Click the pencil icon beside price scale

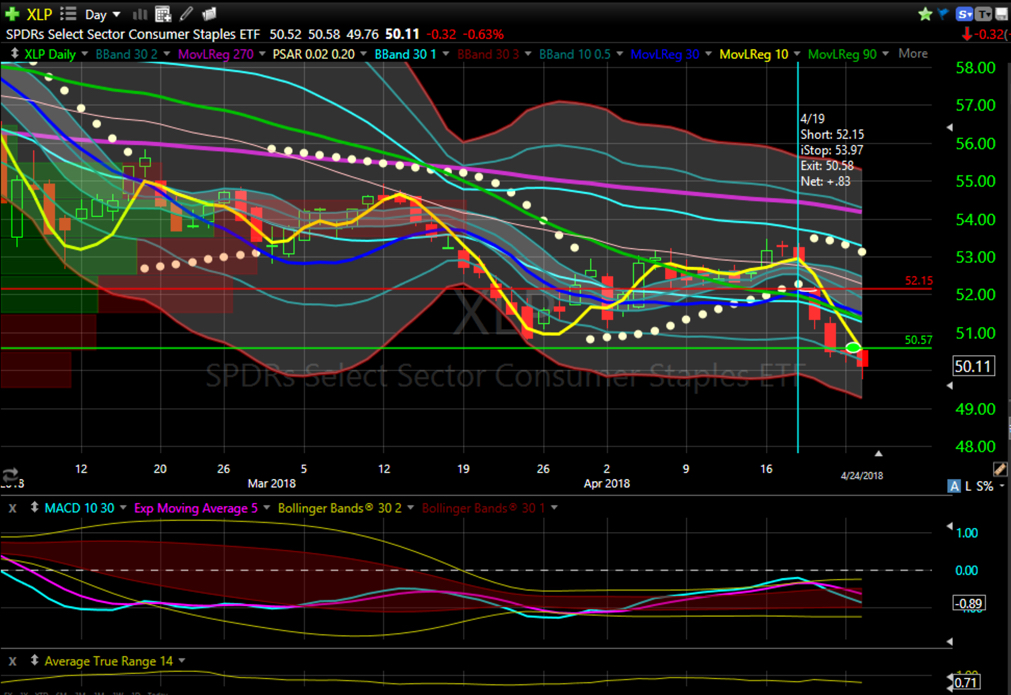coord(1000,469)
